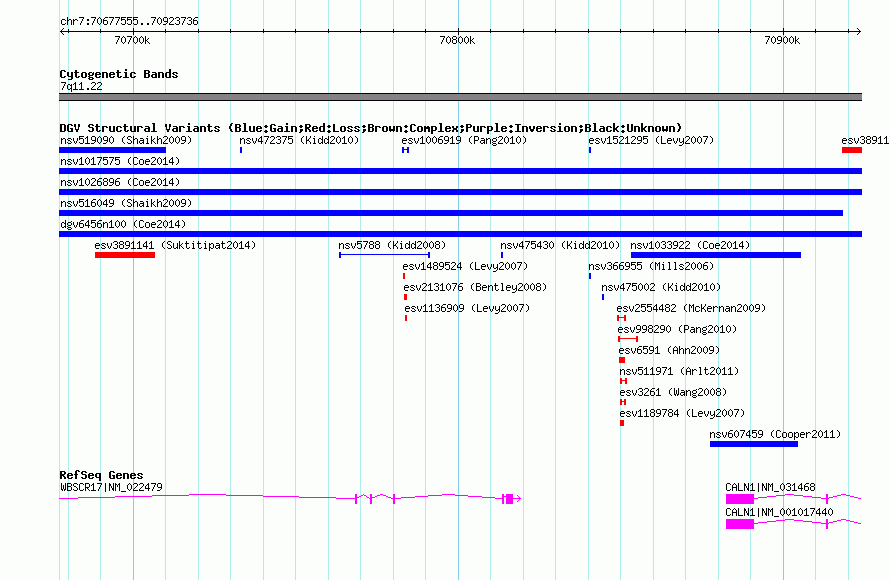Click nsv475002 (Kidd2010) label
This screenshot has width=890, height=580.
tap(661, 287)
